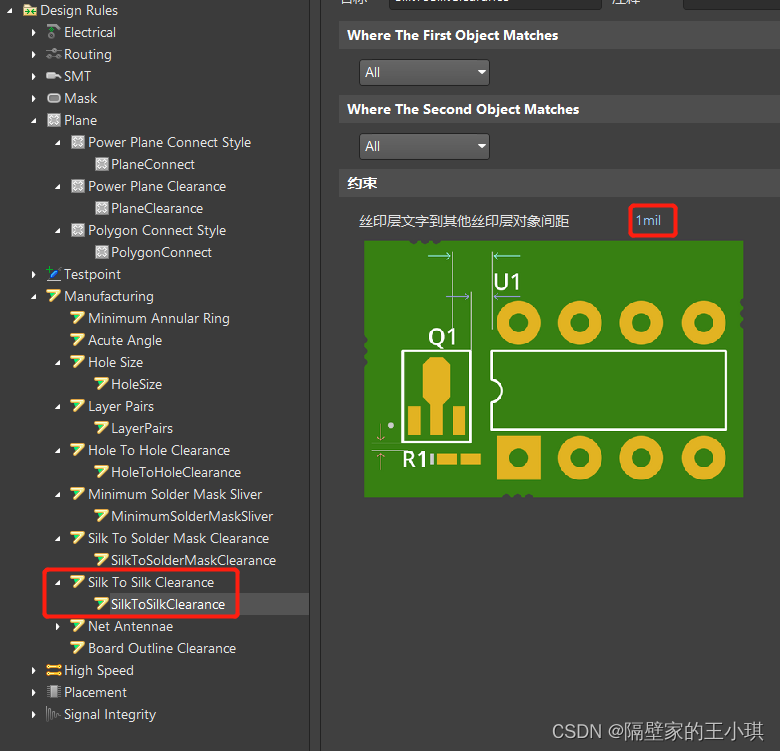
Task: Click the Net Antennae rule icon
Action: pos(78,626)
